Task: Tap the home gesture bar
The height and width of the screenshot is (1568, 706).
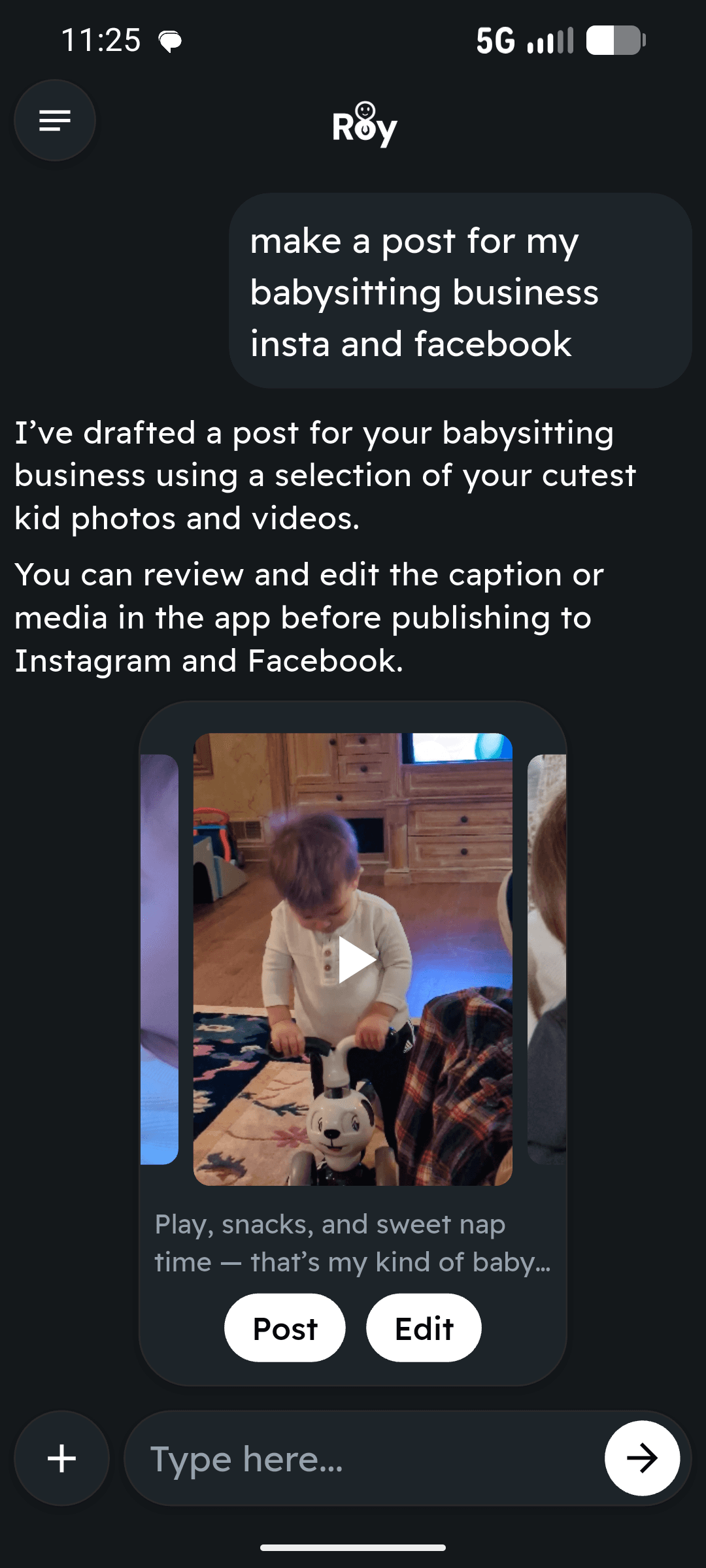Action: point(353,1547)
